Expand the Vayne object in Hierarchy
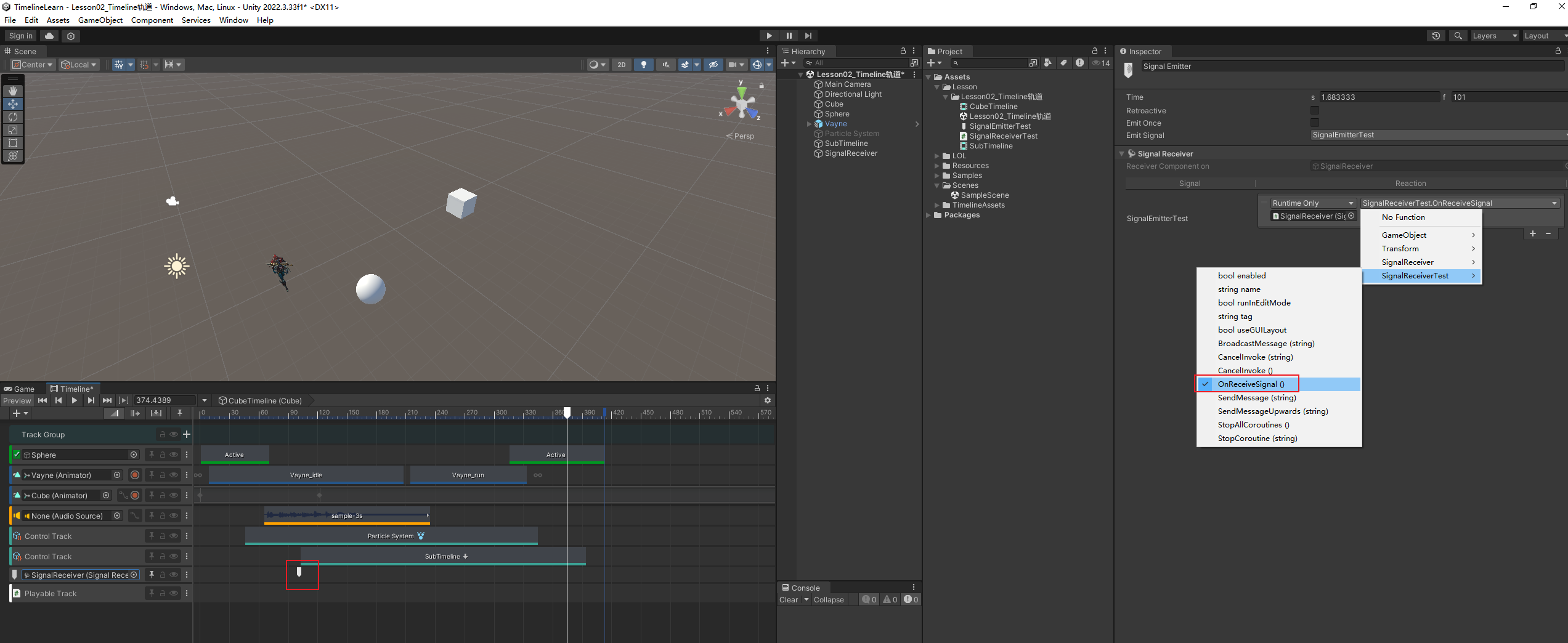Screen dimensions: 1568x643 [x=809, y=124]
